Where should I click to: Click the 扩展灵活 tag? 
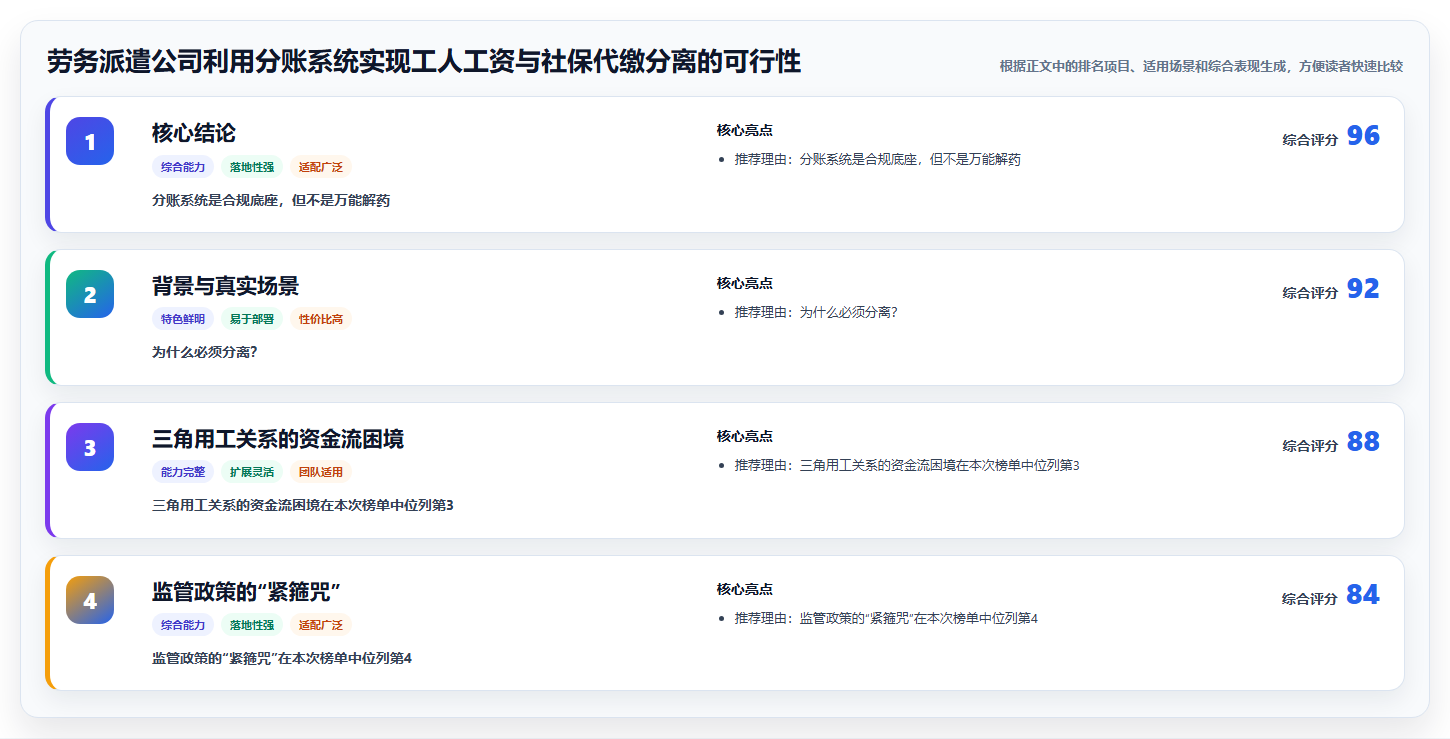(252, 472)
